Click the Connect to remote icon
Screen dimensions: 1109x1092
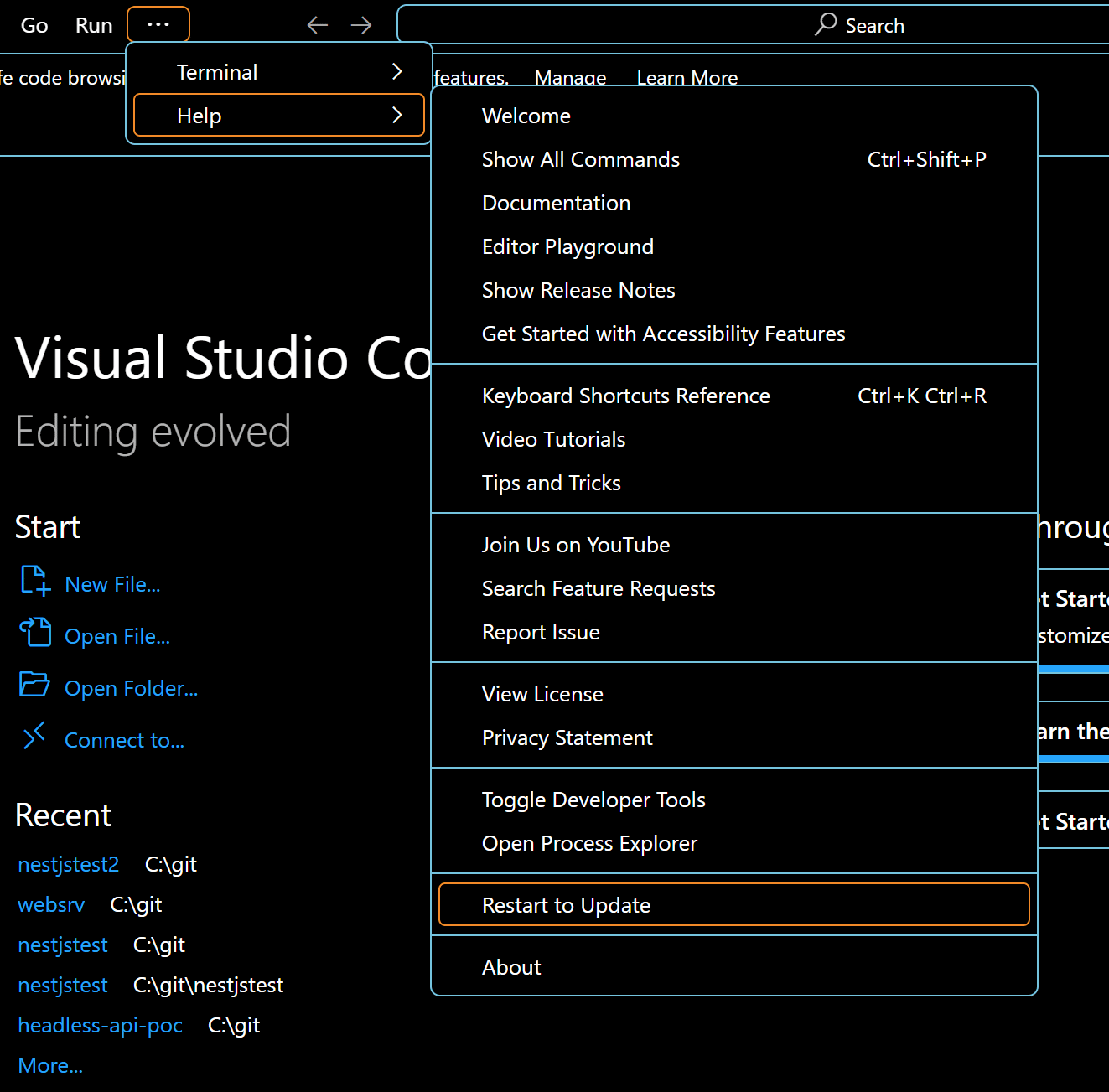[x=34, y=737]
